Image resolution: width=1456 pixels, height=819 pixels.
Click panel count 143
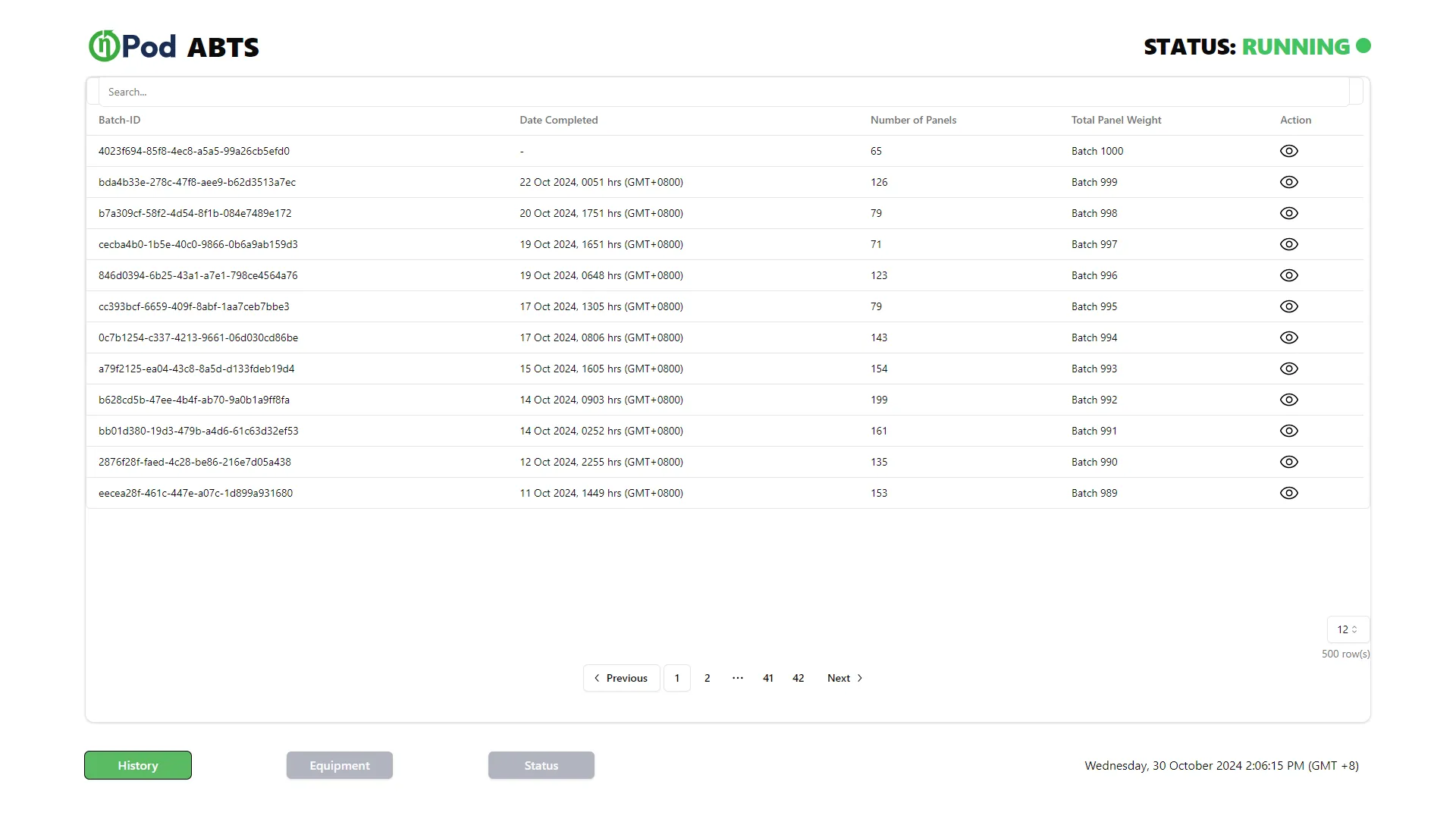coord(879,337)
